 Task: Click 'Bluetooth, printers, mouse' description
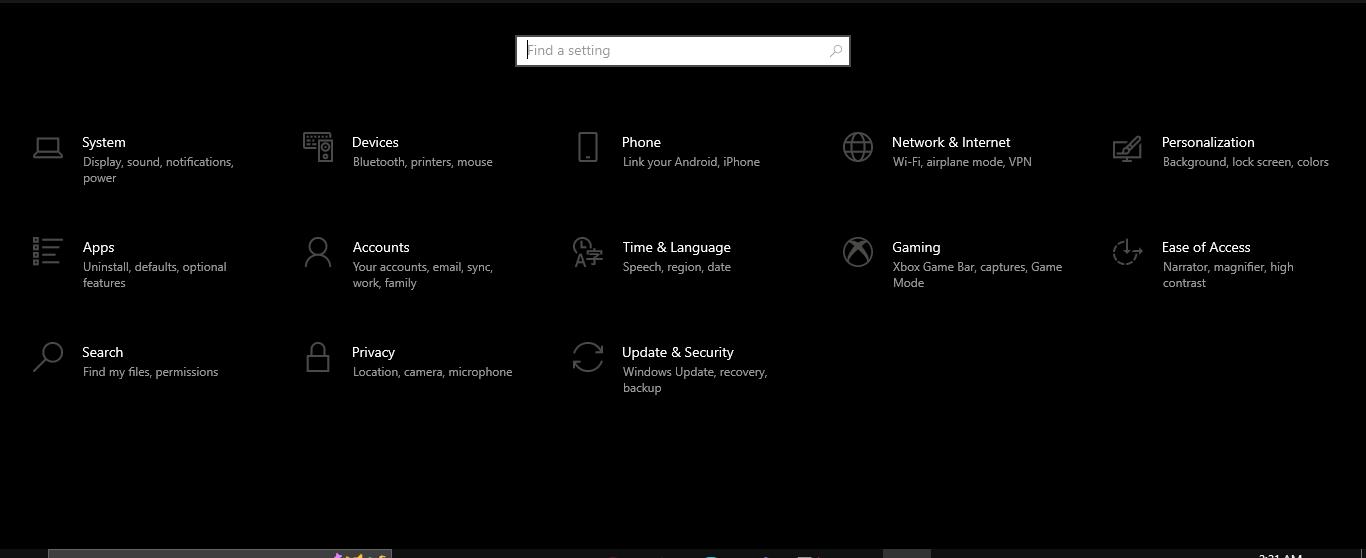click(x=423, y=162)
